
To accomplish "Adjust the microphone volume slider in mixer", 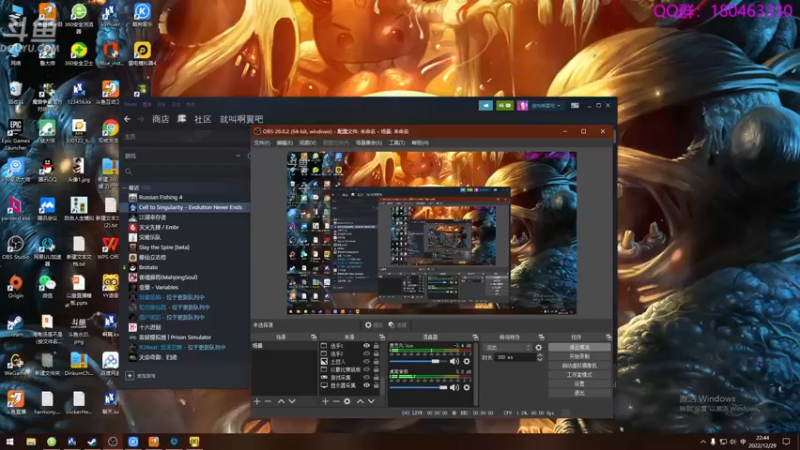I will [x=418, y=361].
